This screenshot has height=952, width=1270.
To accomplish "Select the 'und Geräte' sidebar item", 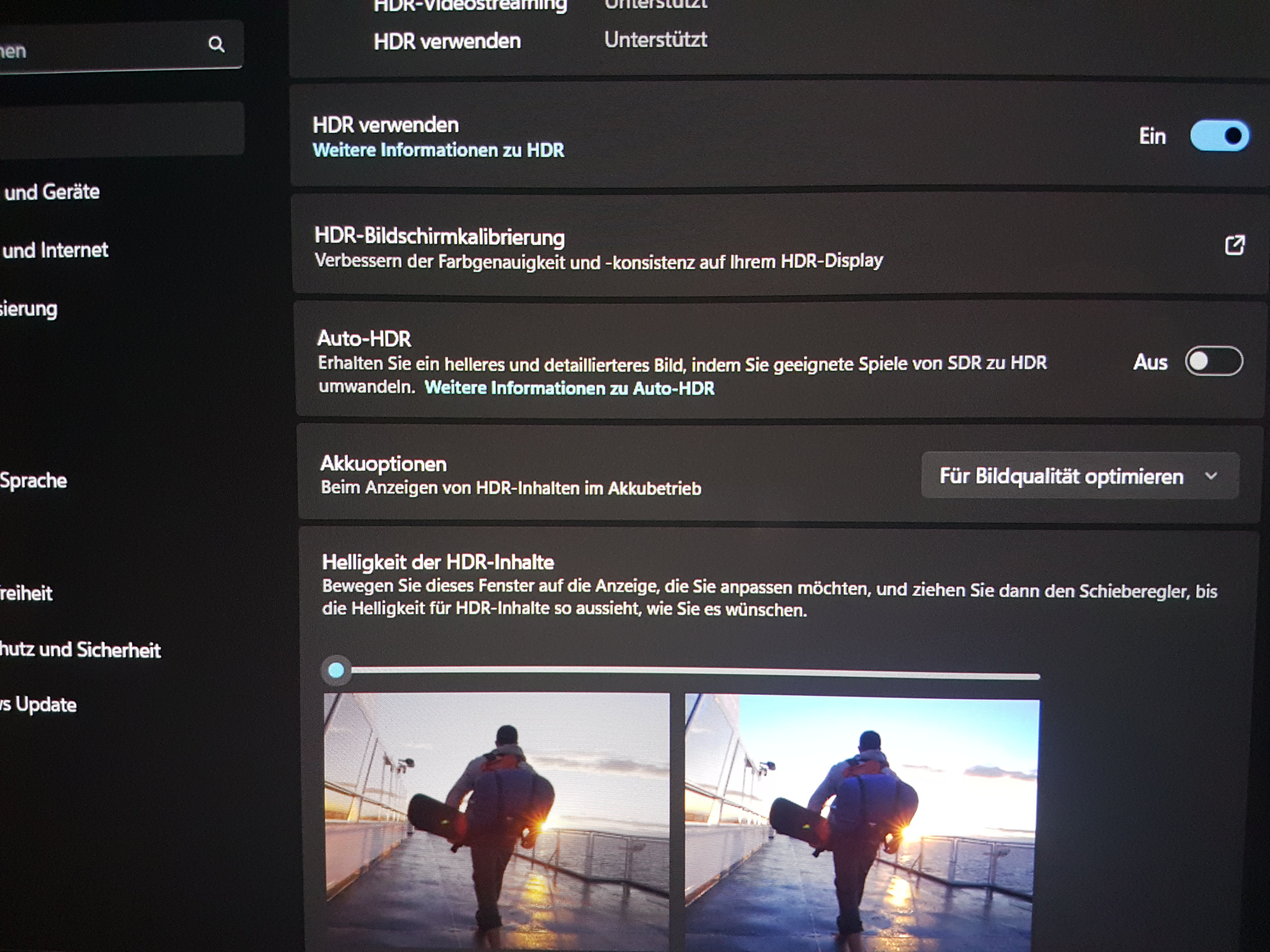I will 52,192.
